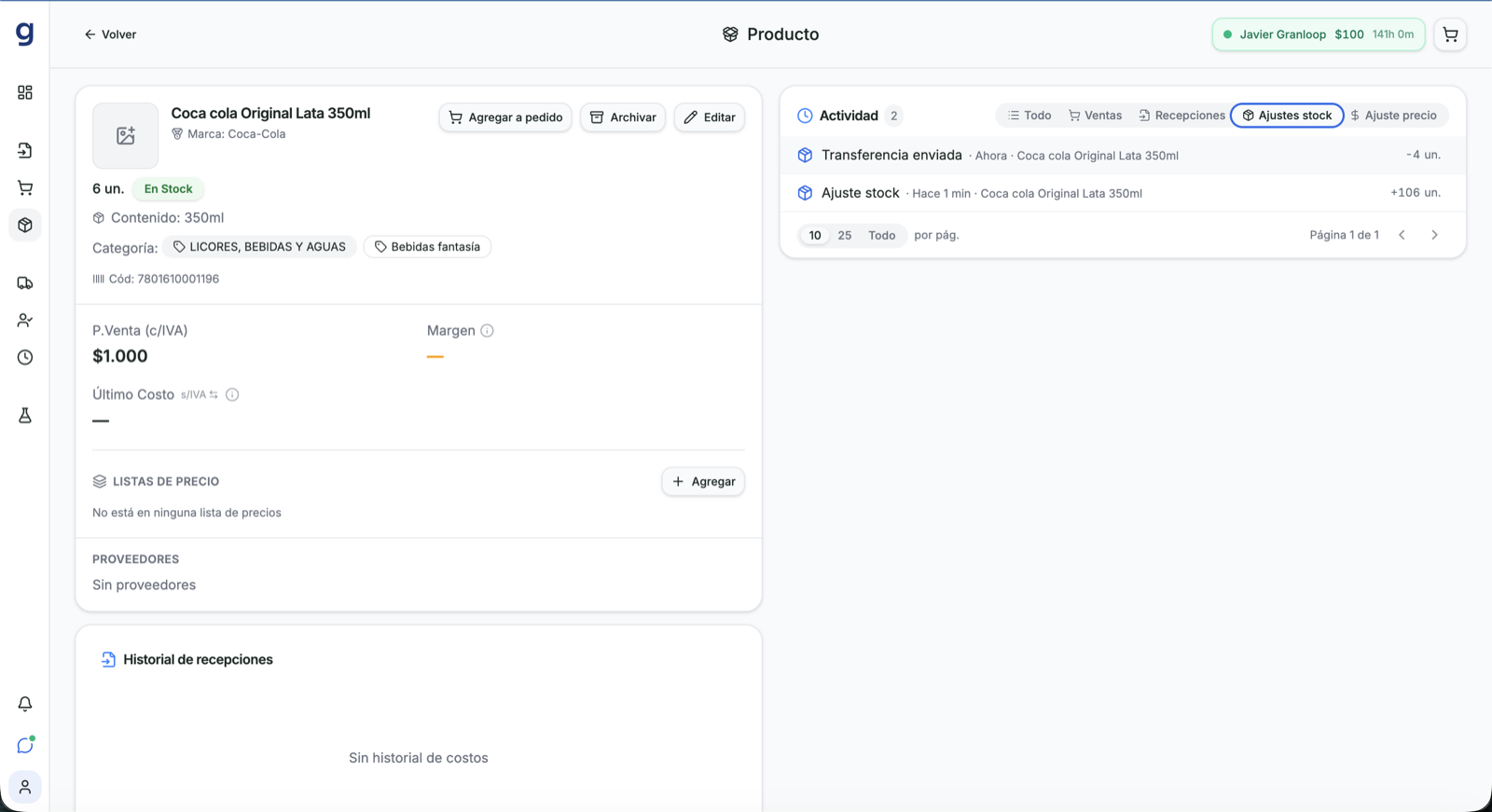This screenshot has height=812, width=1492.
Task: Select the Ajuste precio activity tab
Action: point(1394,116)
